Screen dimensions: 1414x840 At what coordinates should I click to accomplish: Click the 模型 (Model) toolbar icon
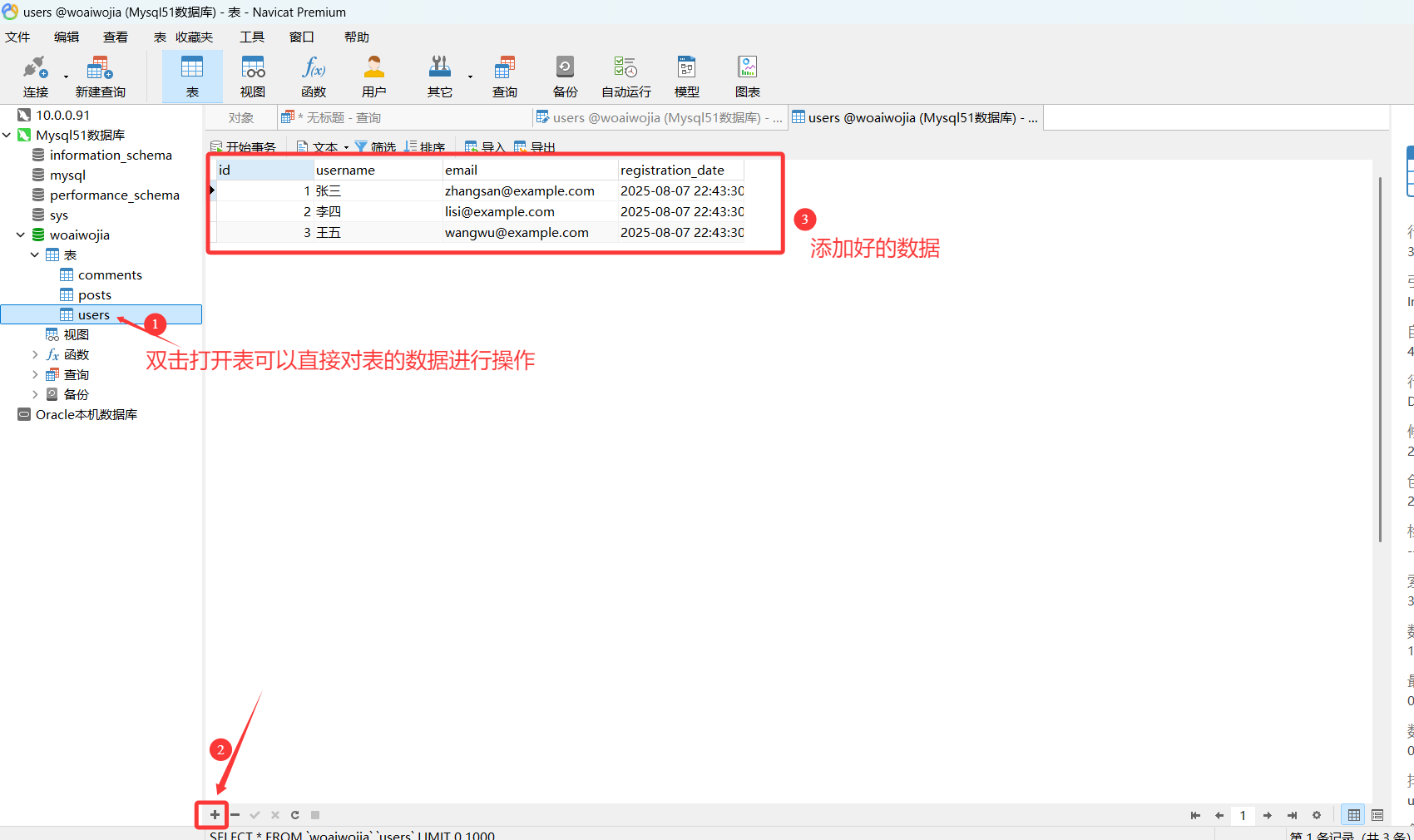pyautogui.click(x=686, y=76)
